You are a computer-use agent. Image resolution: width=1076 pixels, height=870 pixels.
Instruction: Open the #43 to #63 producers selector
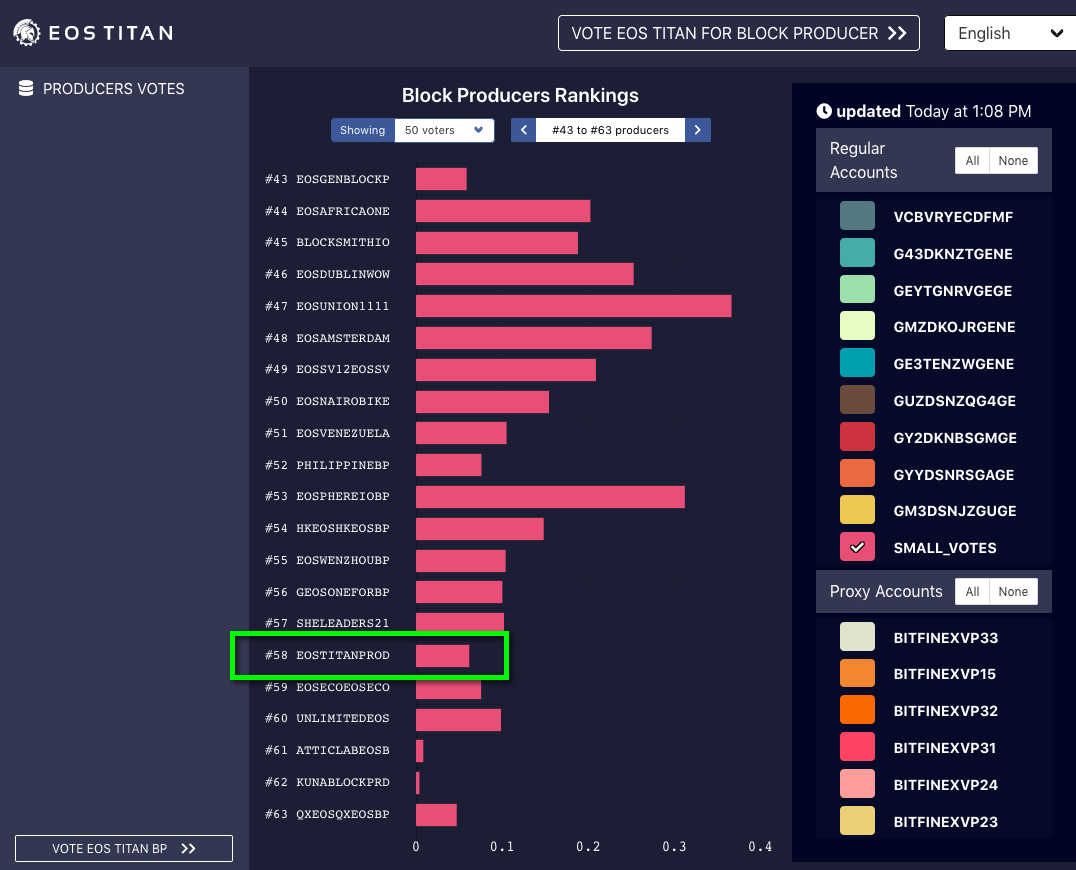point(610,130)
